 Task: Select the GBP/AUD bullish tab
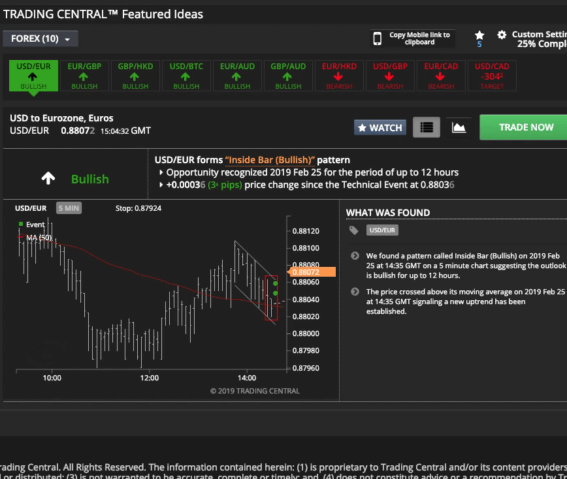coord(288,76)
